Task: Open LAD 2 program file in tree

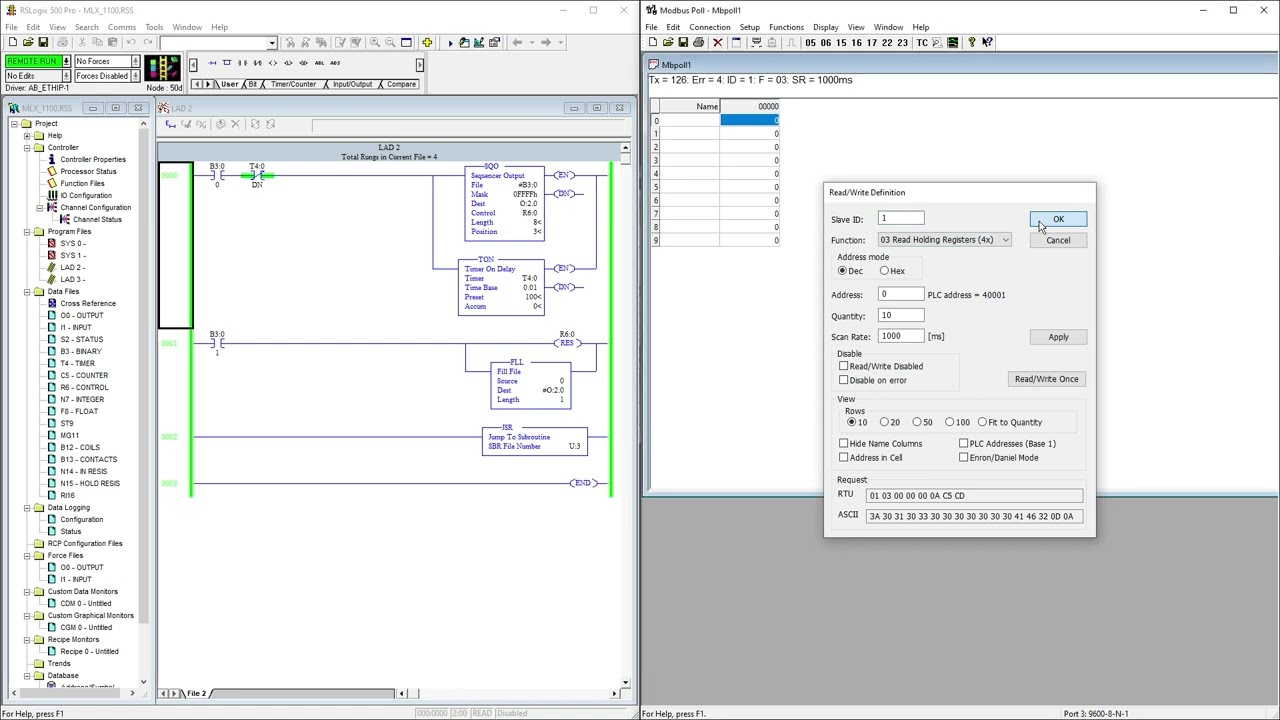Action: pyautogui.click(x=72, y=267)
